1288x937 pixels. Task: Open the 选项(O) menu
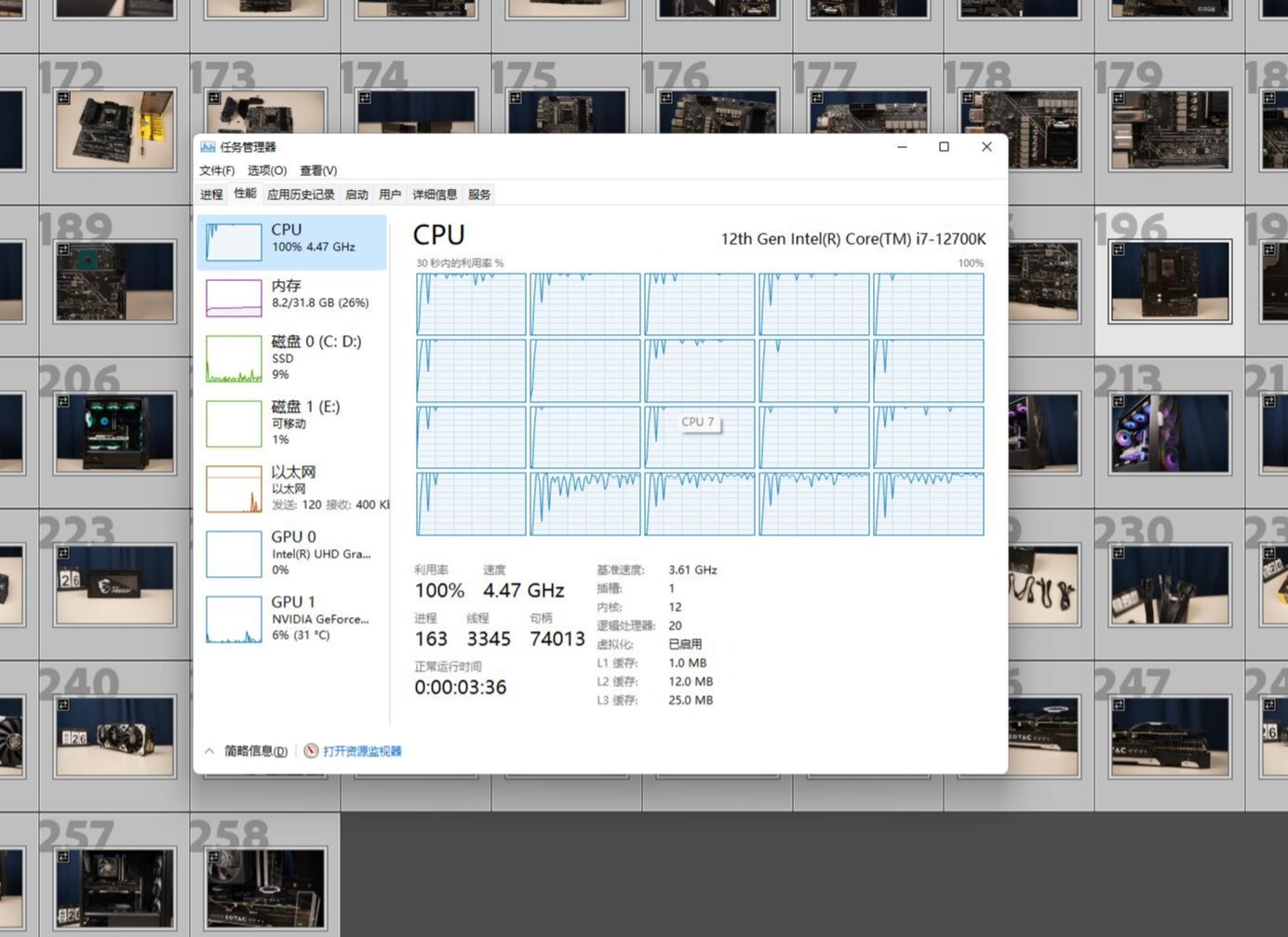pos(266,170)
